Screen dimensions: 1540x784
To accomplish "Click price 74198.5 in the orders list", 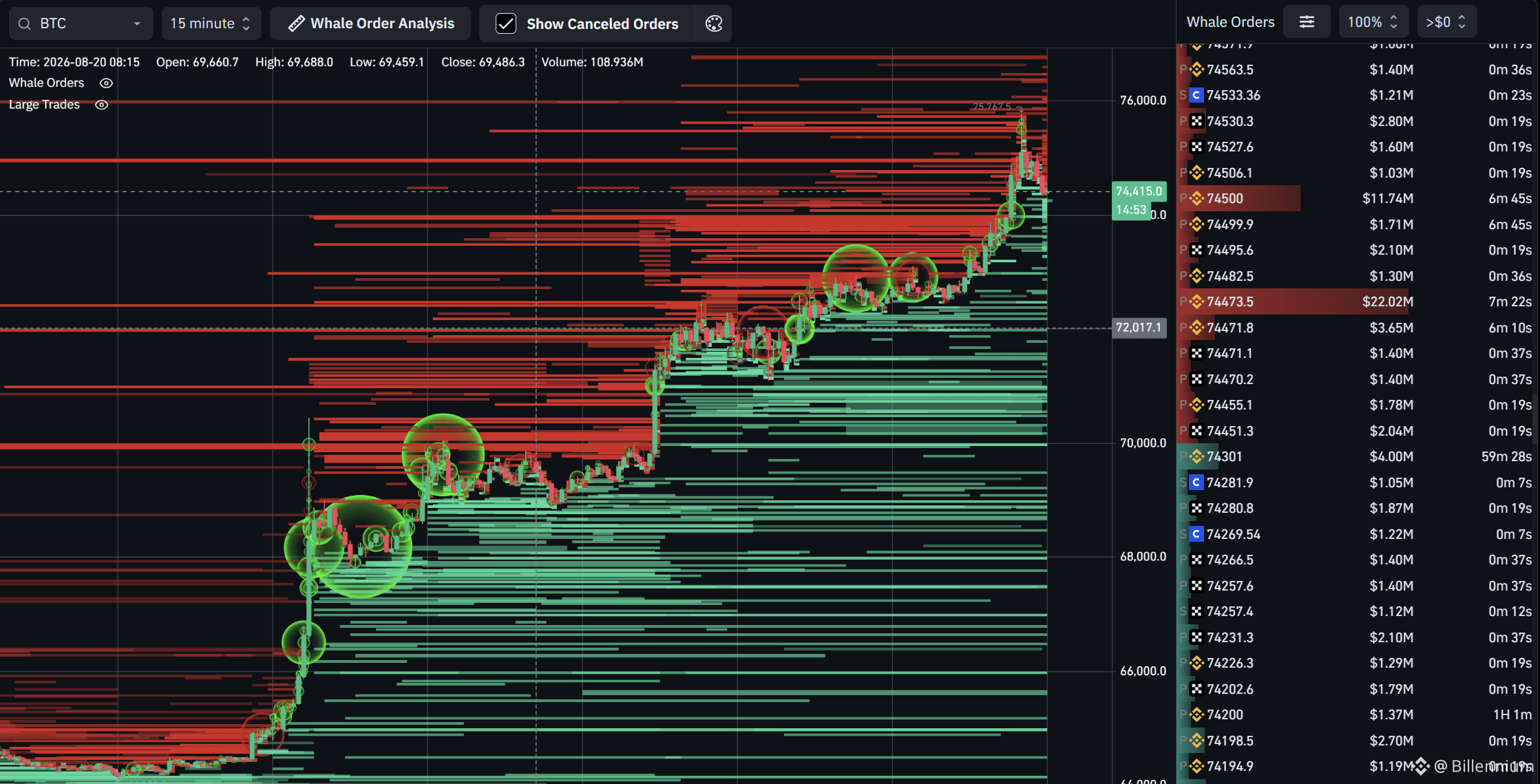I will 1230,741.
